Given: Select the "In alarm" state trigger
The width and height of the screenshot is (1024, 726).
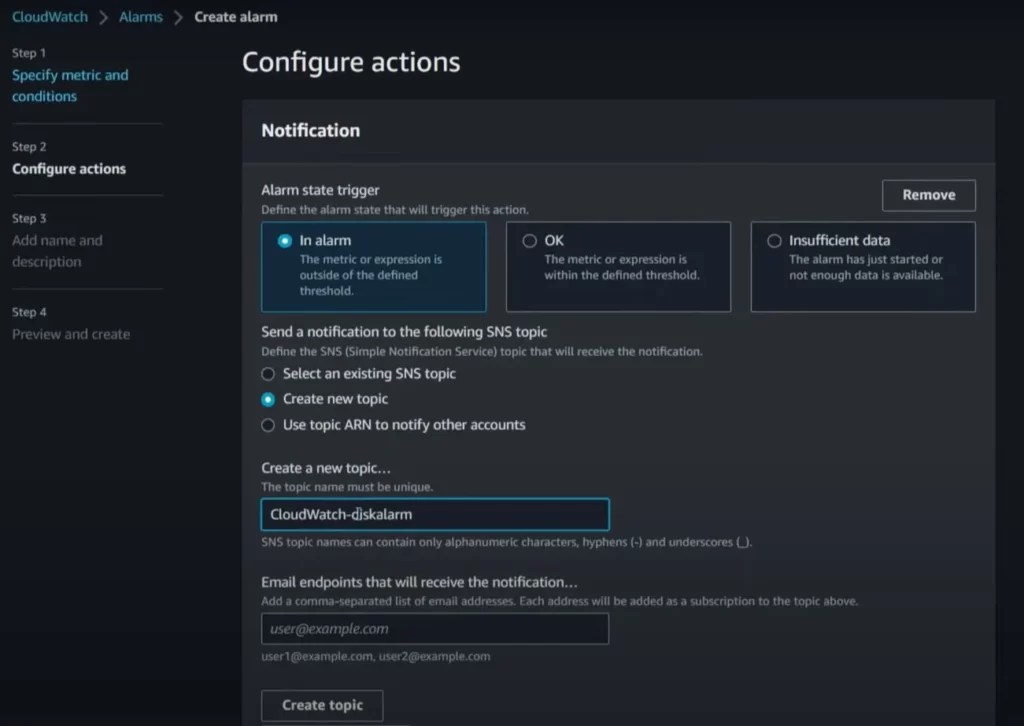Looking at the screenshot, I should 331,240.
